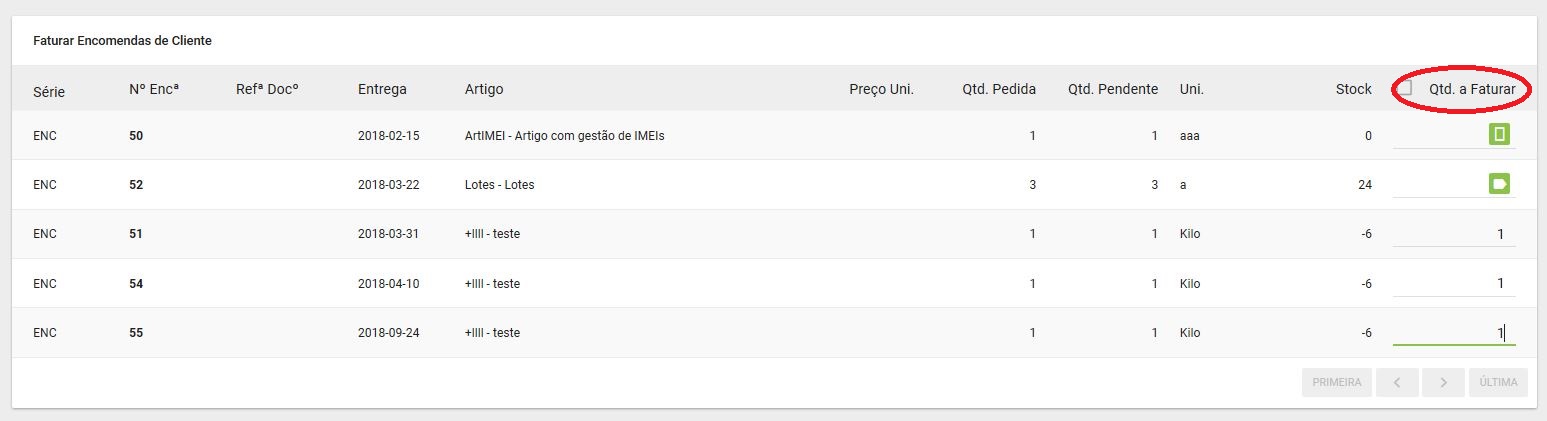The height and width of the screenshot is (421, 1547).
Task: Sort by the Artigo column header
Action: (x=484, y=89)
